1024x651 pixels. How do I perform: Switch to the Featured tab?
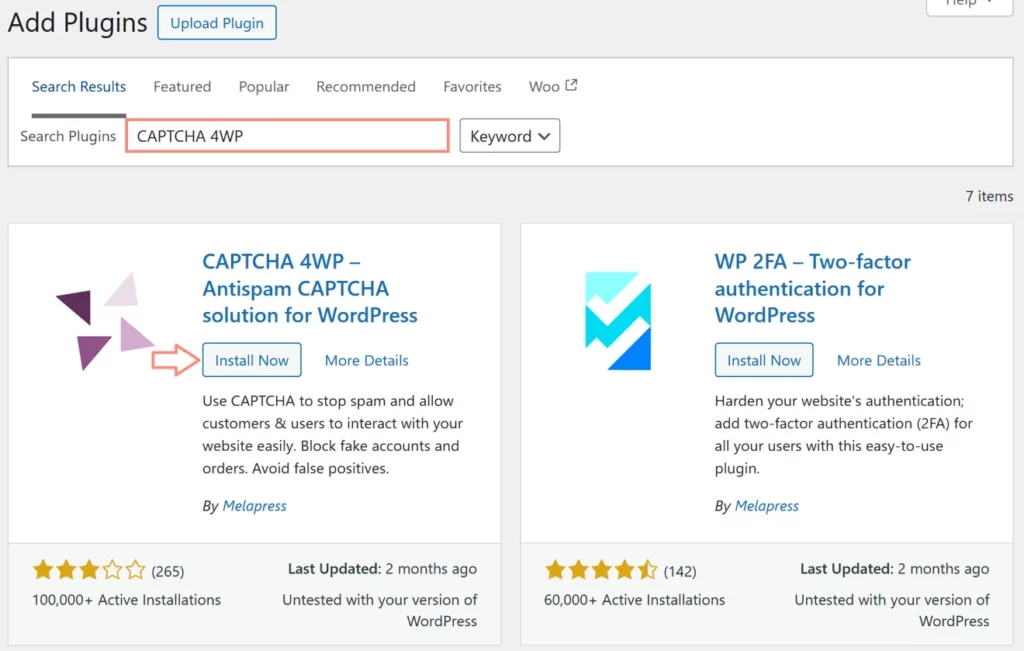(182, 86)
